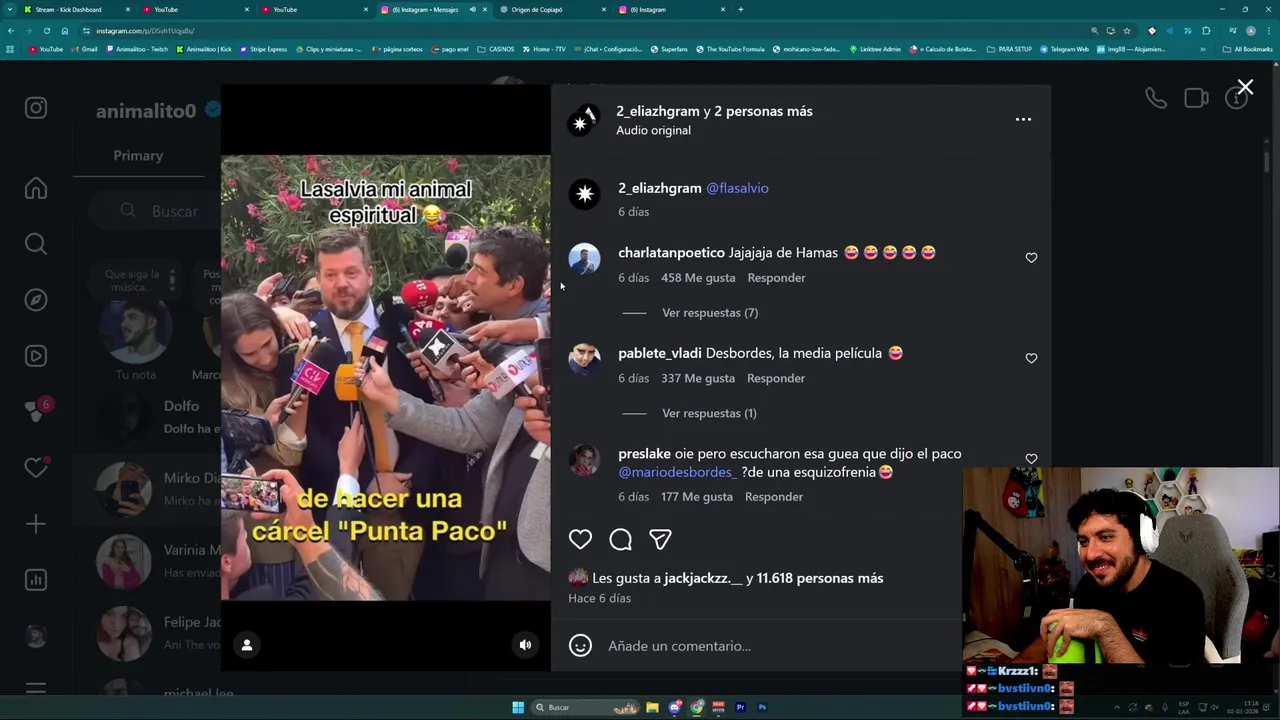Open jackjackzz.__ profile in the likes line
The image size is (1280, 720).
(x=703, y=578)
